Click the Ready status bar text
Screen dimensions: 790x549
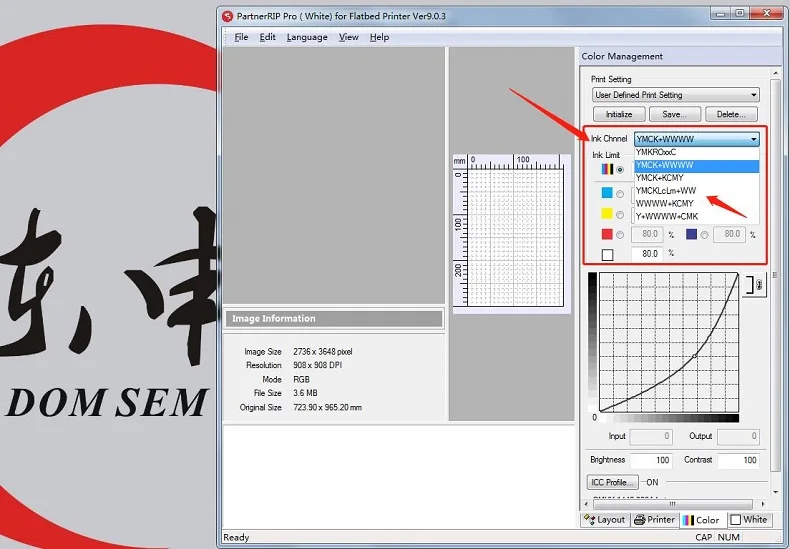236,537
